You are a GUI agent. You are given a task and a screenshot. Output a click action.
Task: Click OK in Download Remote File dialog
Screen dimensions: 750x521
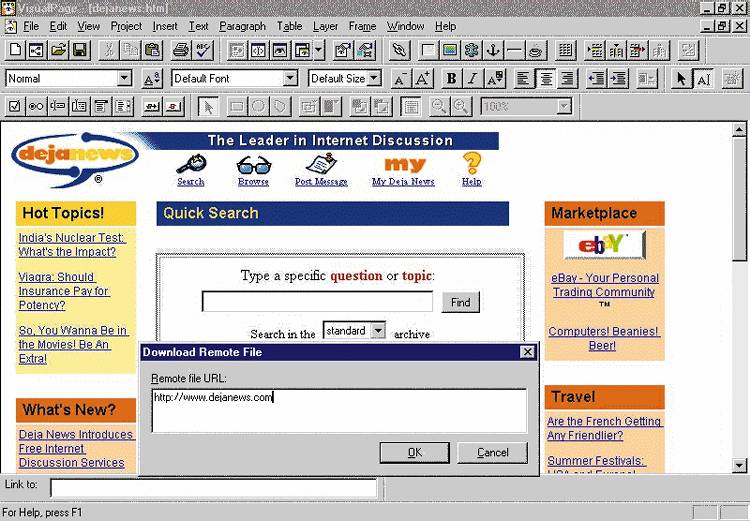(x=415, y=453)
